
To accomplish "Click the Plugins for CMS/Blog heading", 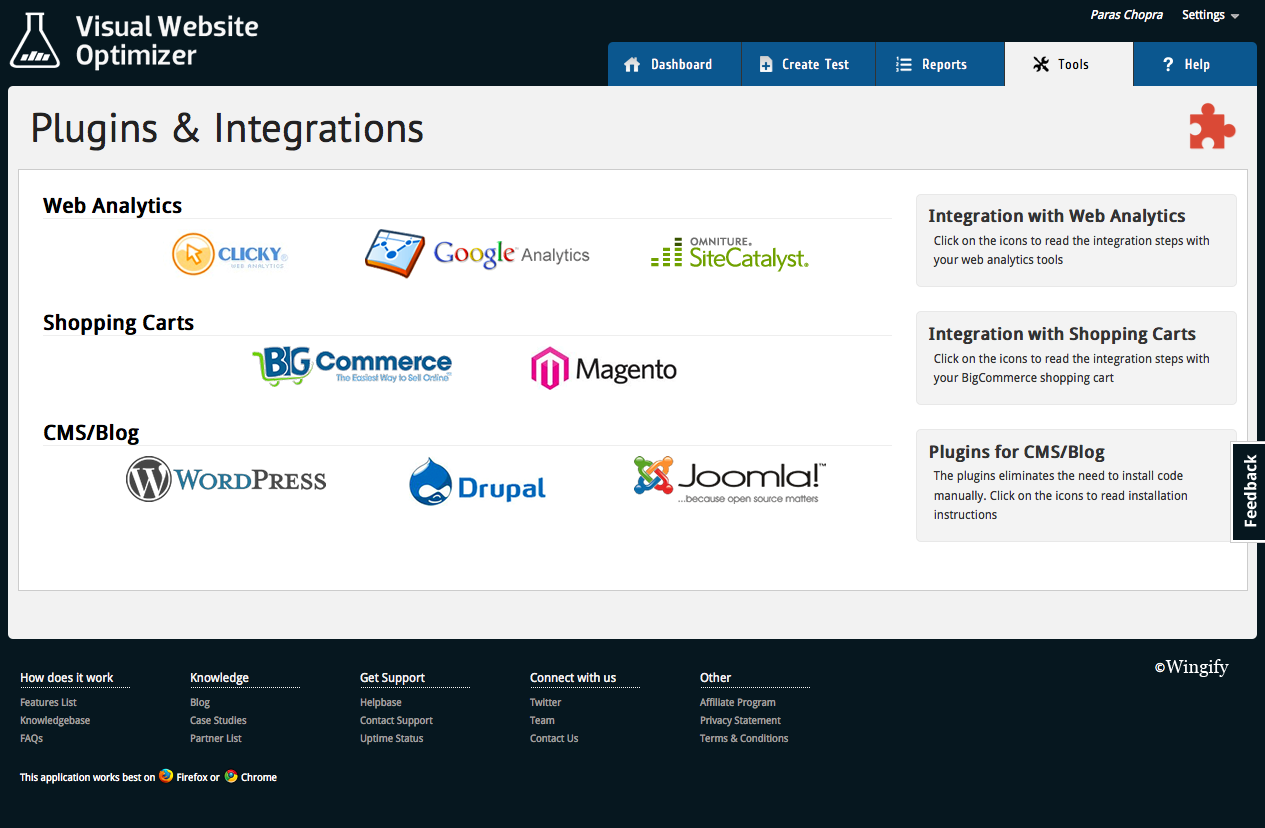I will click(x=1017, y=452).
